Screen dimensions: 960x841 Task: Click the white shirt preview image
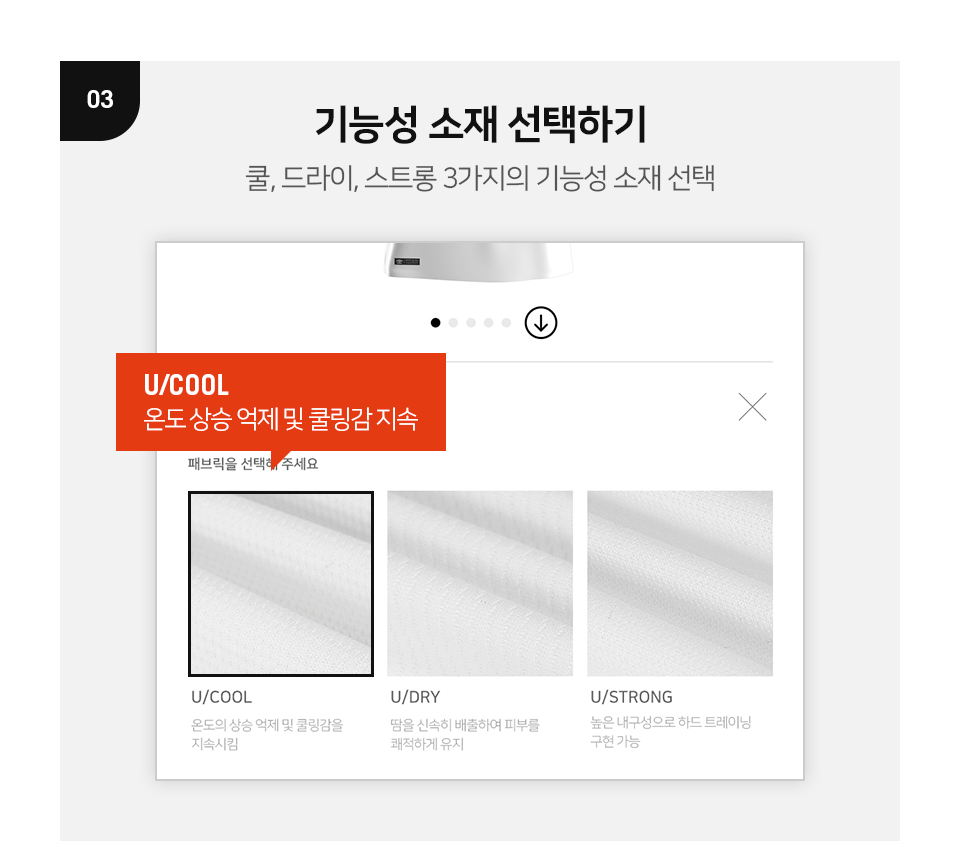coord(480,262)
